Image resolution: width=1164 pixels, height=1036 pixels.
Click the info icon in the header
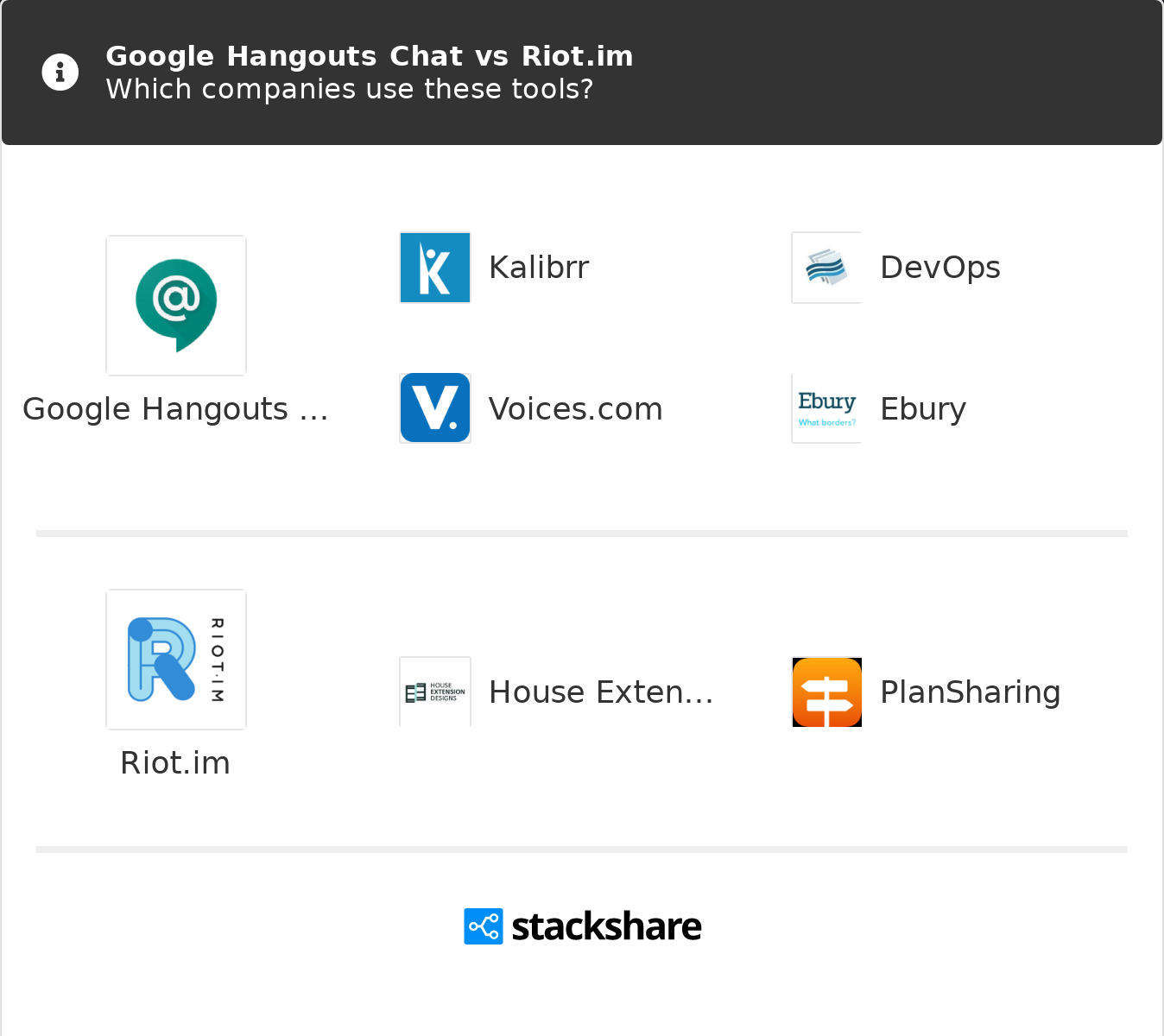(x=60, y=72)
